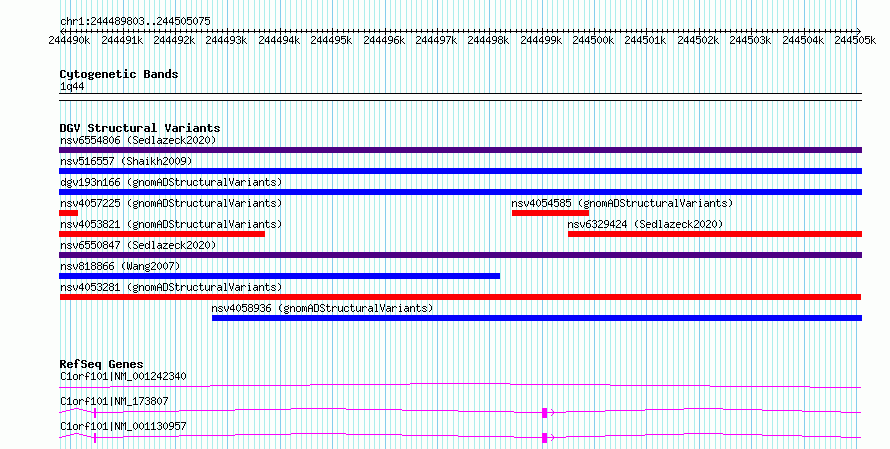Open variant label nsv6550847 (Sedlazeck2020)
This screenshot has height=449, width=890.
(138, 245)
